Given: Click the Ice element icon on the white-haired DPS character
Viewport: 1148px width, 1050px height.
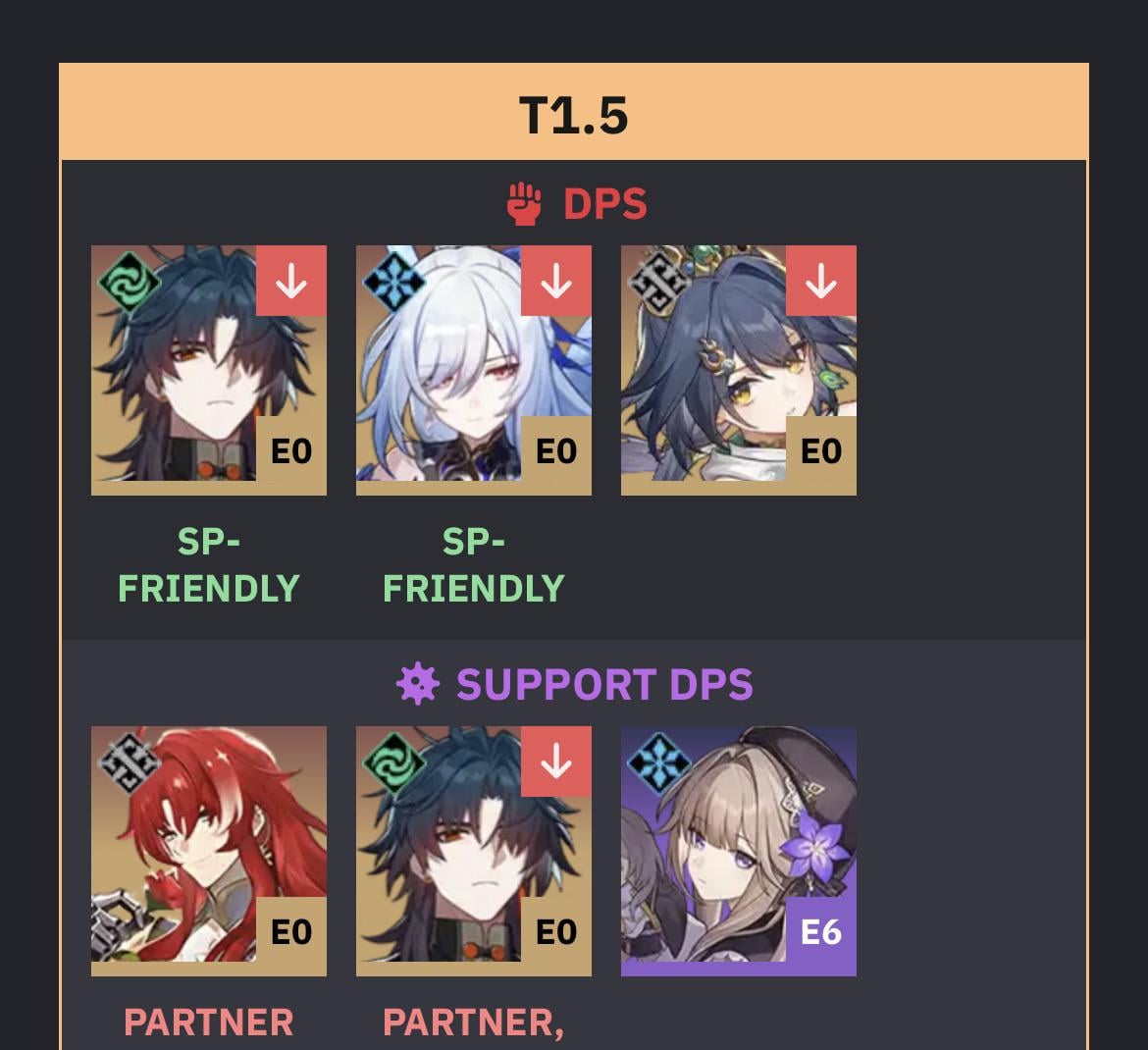Looking at the screenshot, I should coord(393,282).
